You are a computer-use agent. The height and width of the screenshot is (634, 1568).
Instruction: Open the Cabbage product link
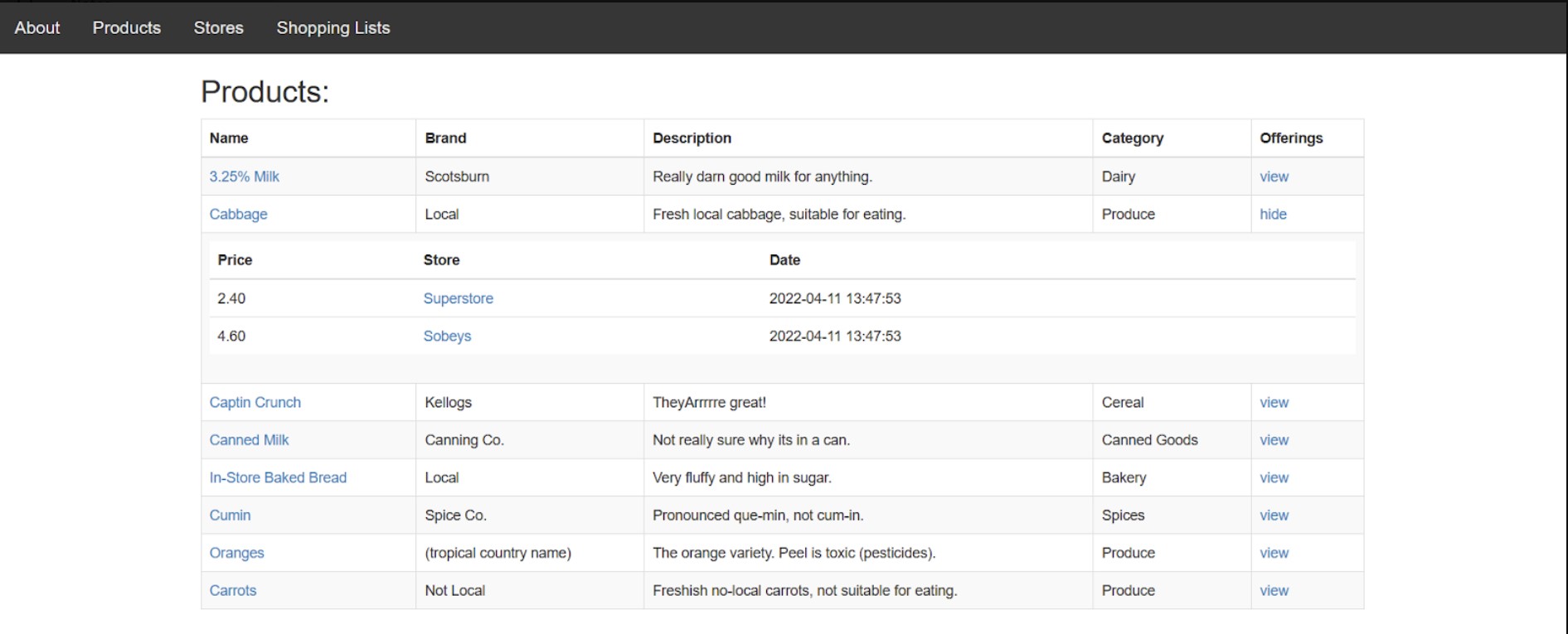click(239, 214)
